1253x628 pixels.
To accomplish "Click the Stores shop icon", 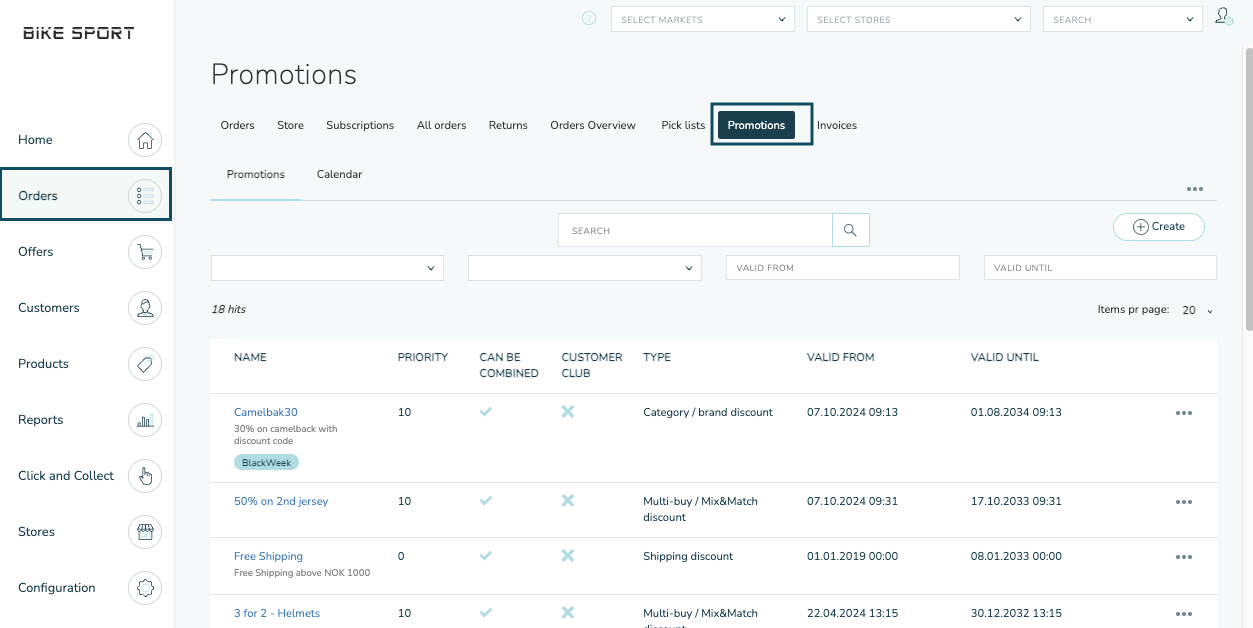I will pos(145,532).
